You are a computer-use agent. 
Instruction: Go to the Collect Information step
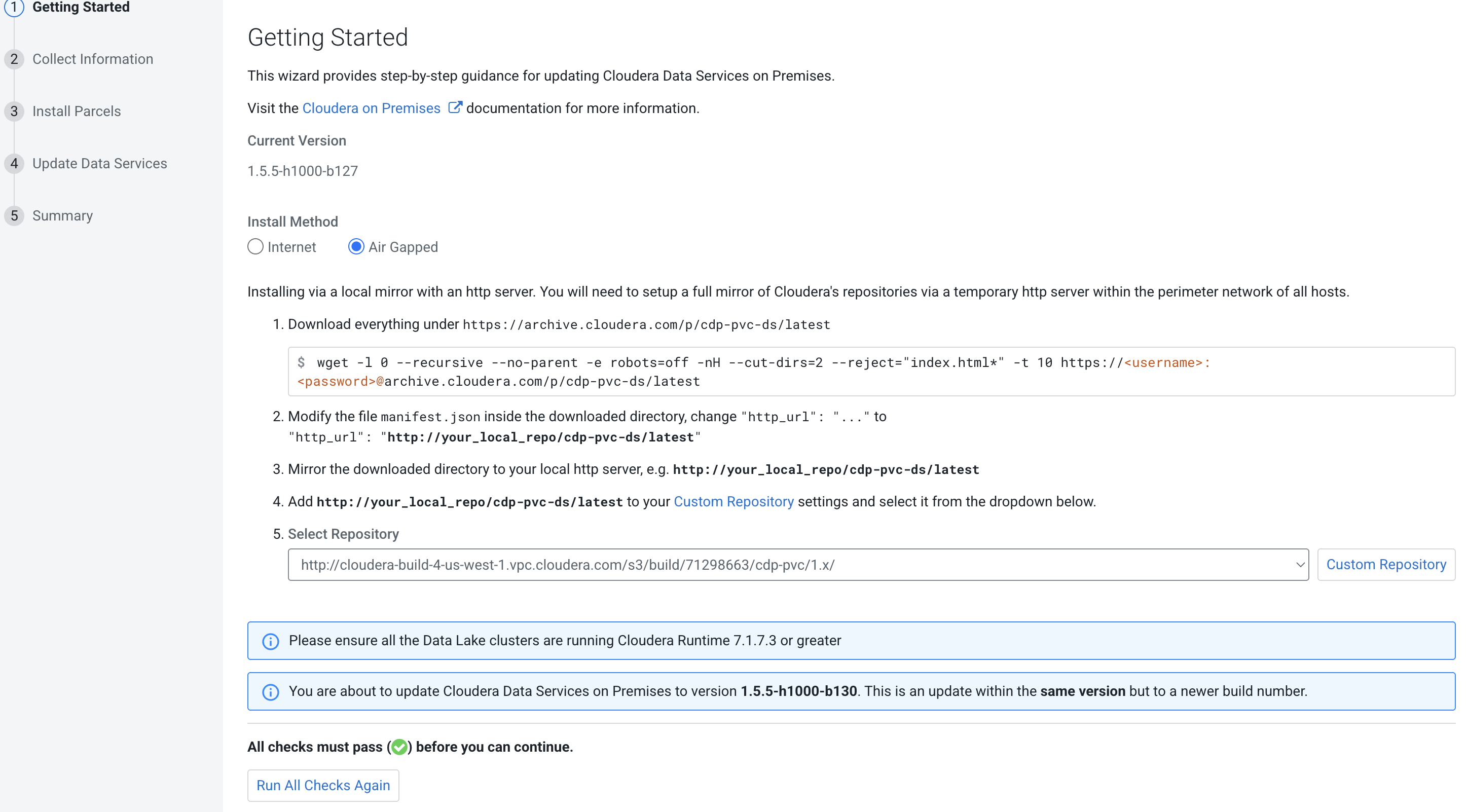coord(93,59)
